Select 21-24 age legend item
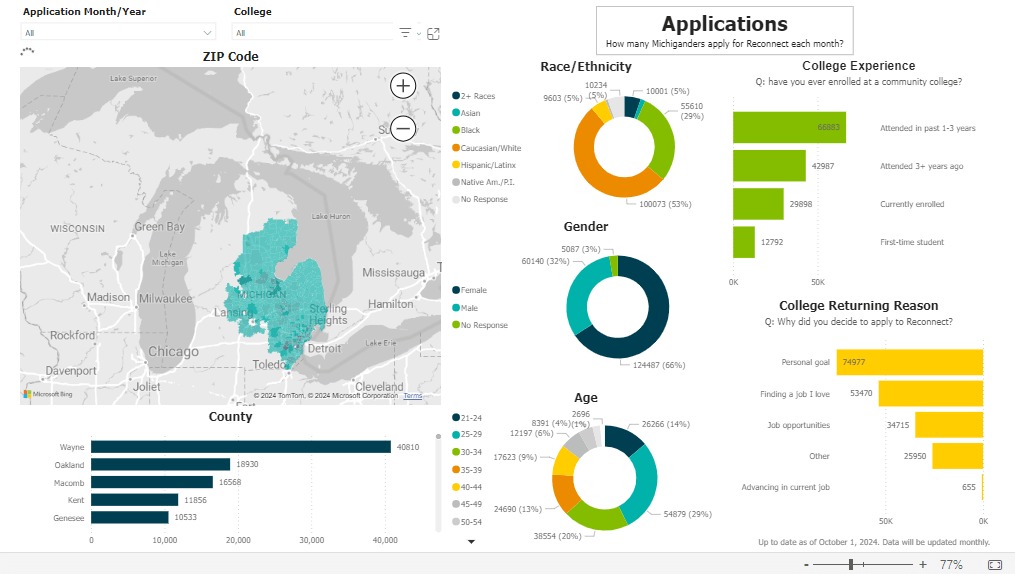Viewport: 1015px width, 574px height. [467, 418]
